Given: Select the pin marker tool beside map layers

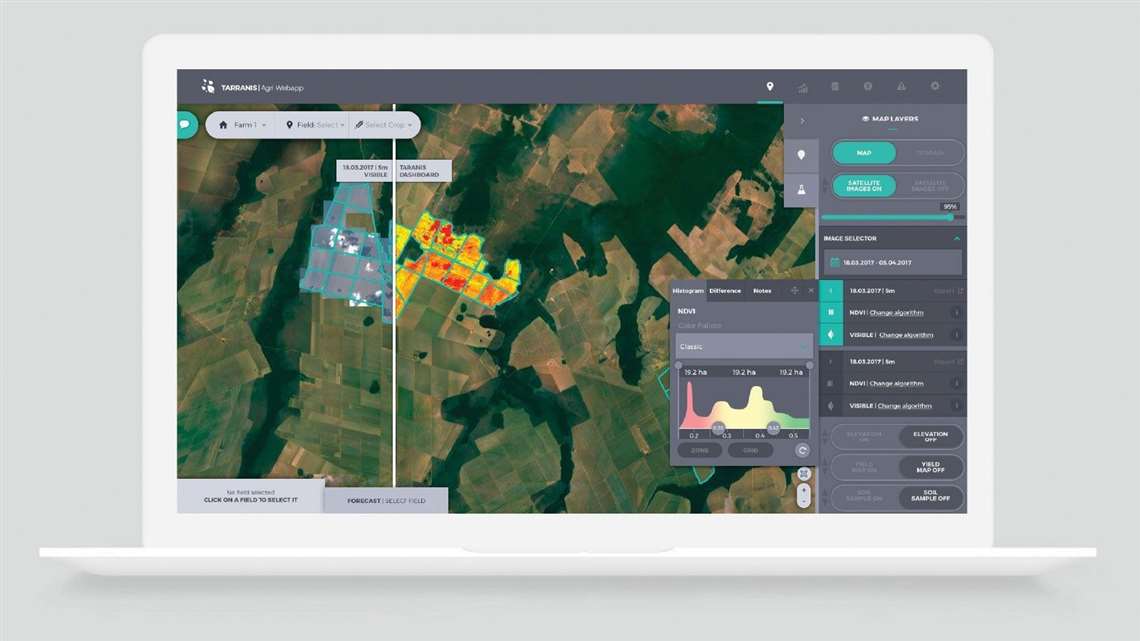Looking at the screenshot, I should 801,155.
